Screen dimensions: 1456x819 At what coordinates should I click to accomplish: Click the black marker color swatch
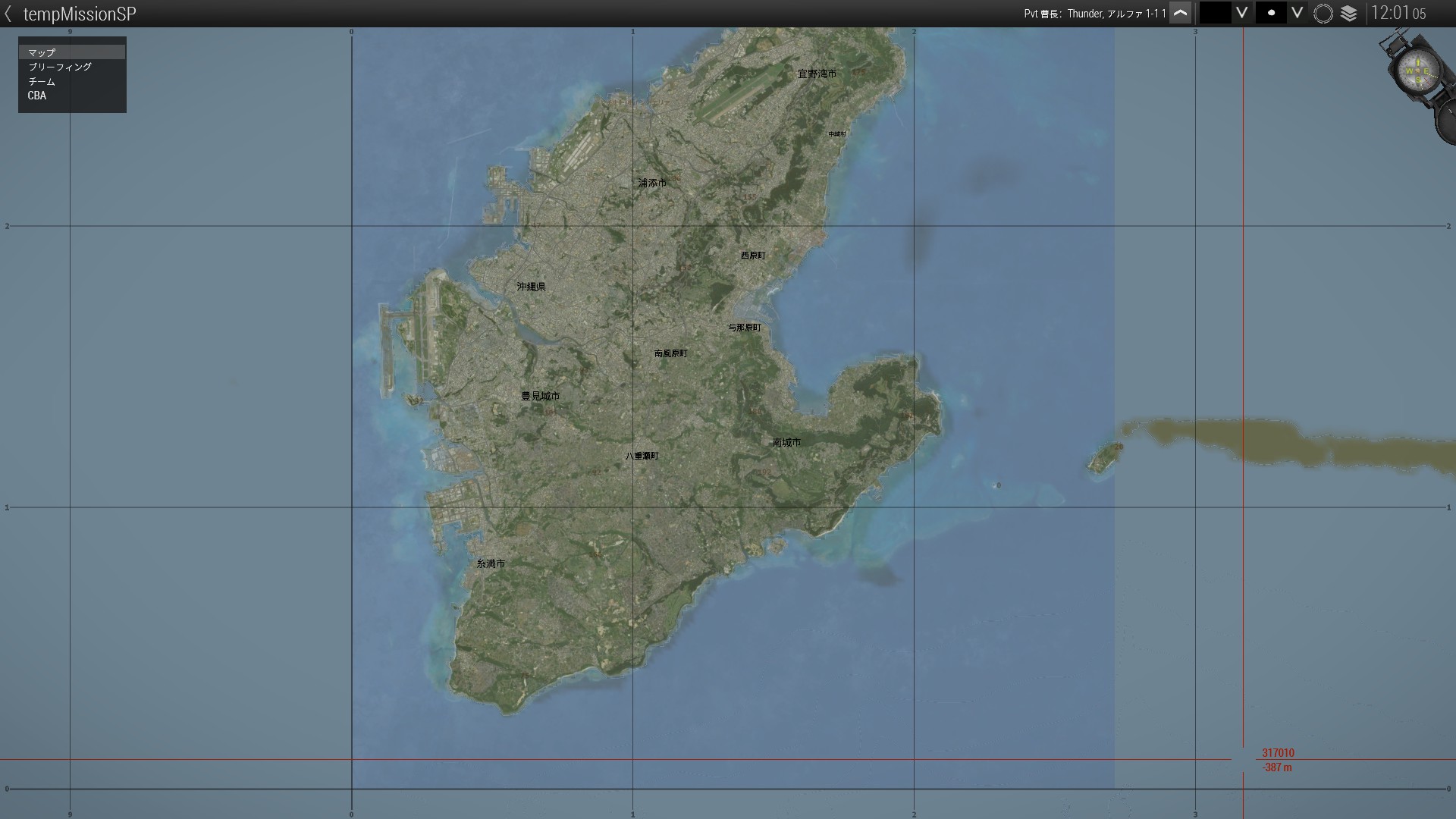click(x=1215, y=13)
